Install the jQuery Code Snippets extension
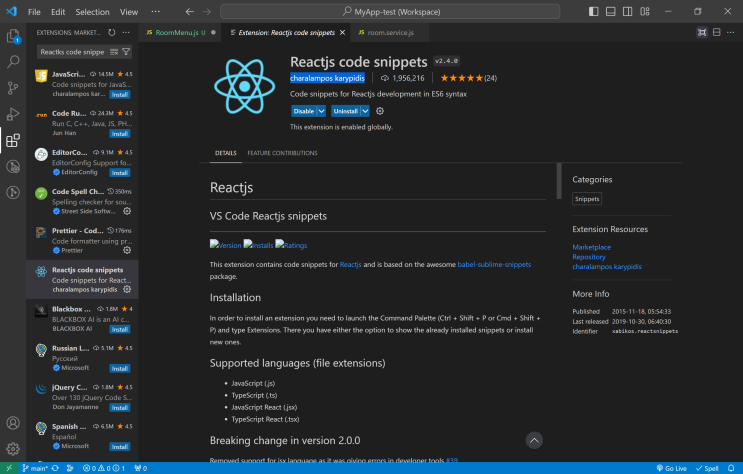Screen dimensions: 743x474 point(120,408)
